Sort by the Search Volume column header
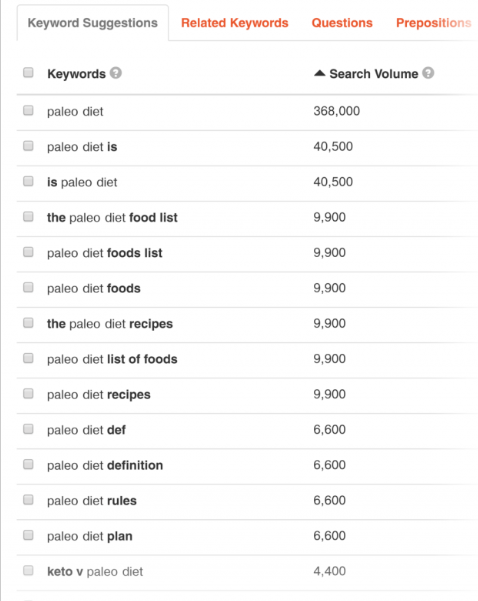The height and width of the screenshot is (601, 478). pos(374,74)
